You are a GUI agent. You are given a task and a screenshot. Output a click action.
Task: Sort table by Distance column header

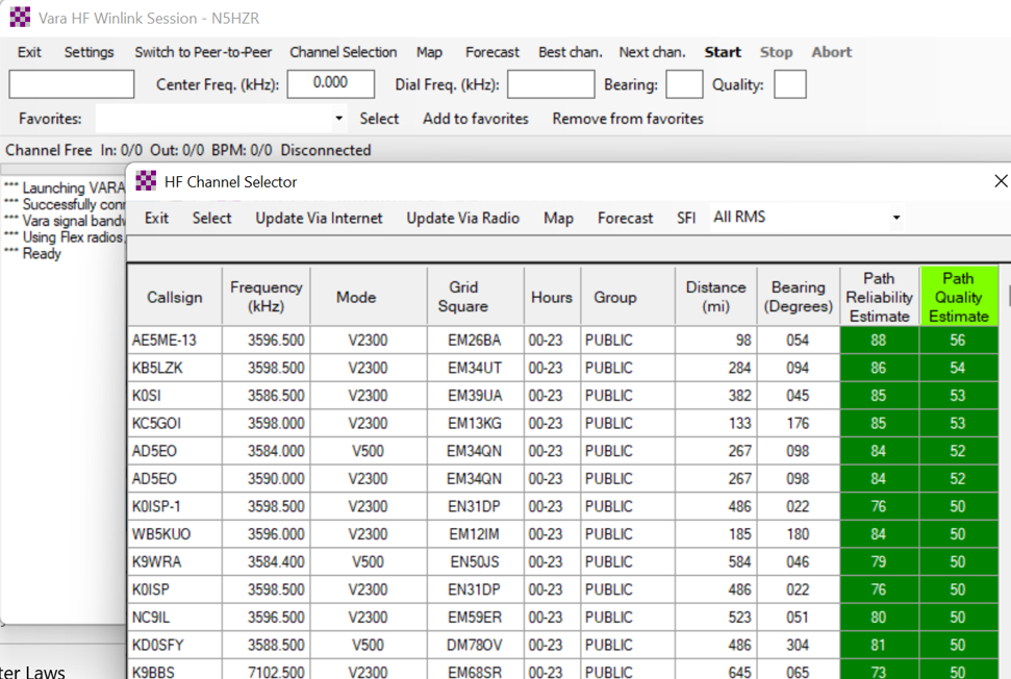(715, 297)
